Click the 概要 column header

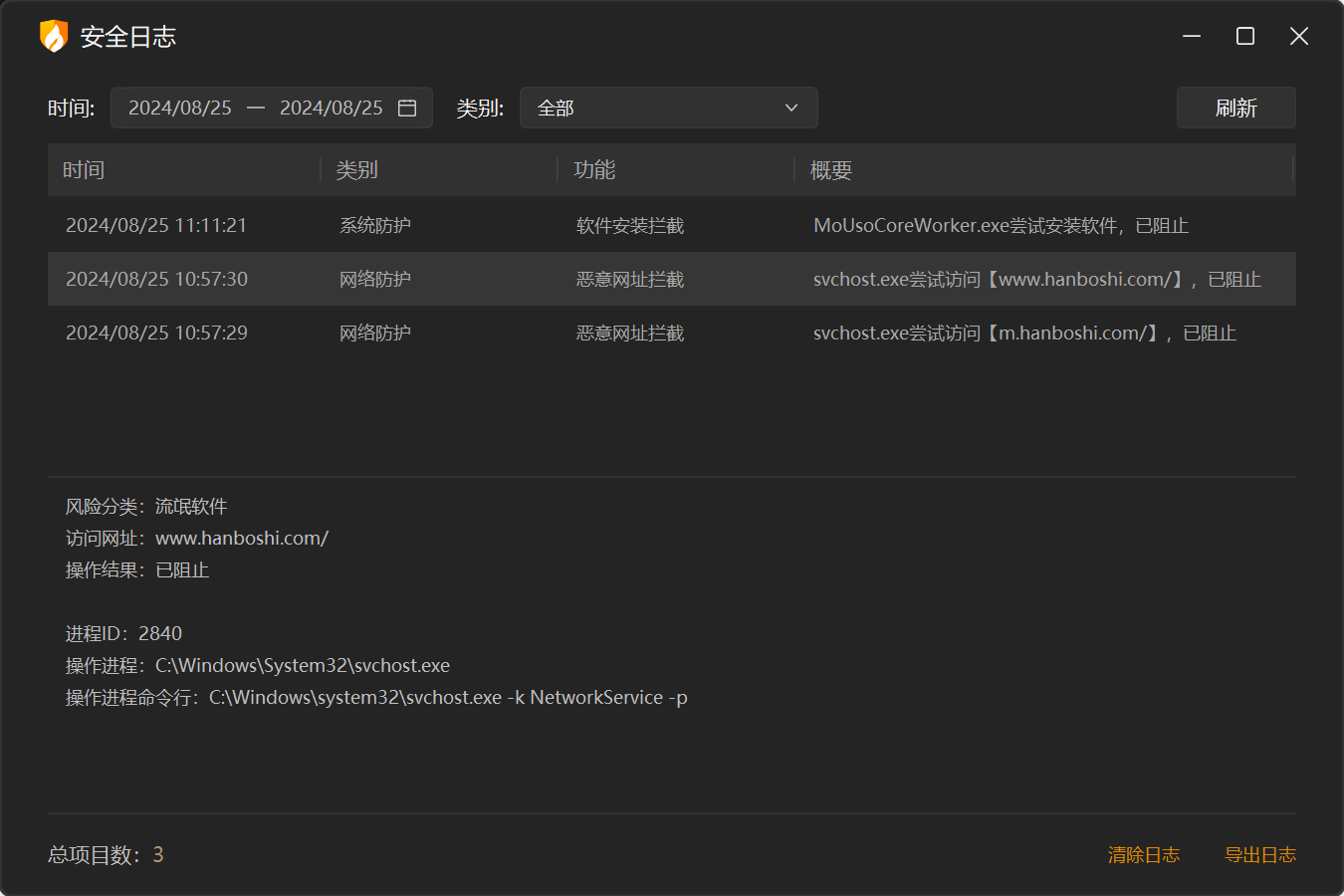(x=1044, y=170)
